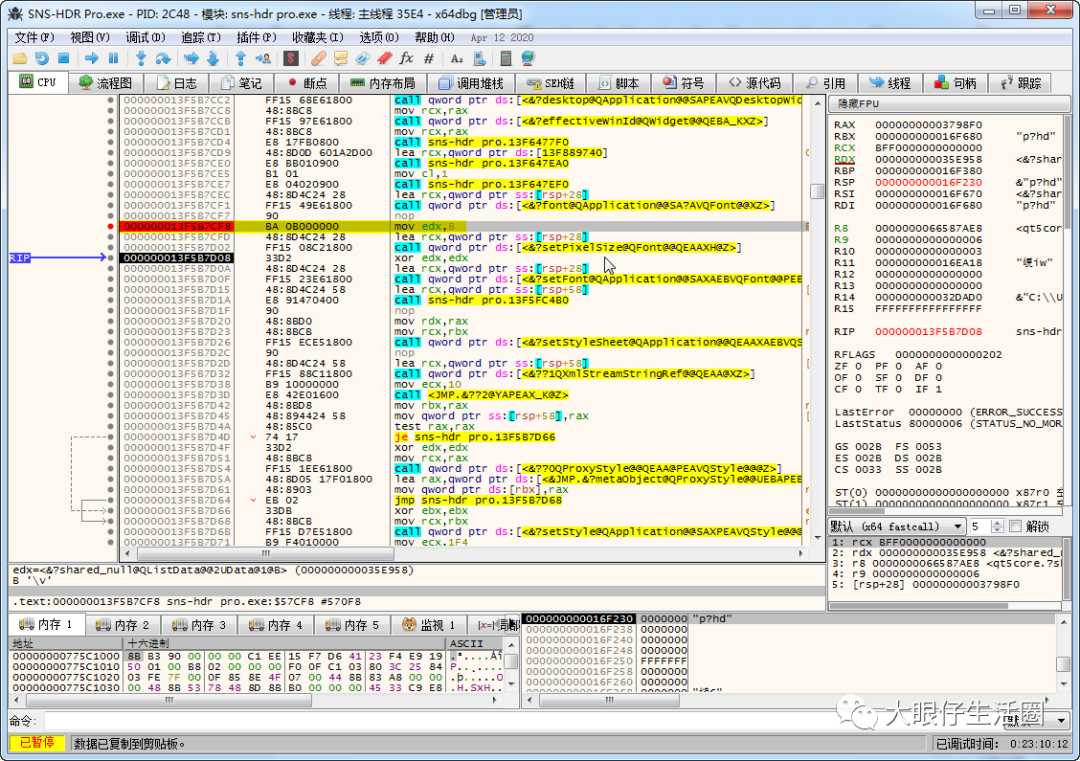Switch to the 符号 tab
The image size is (1080, 761).
point(684,83)
